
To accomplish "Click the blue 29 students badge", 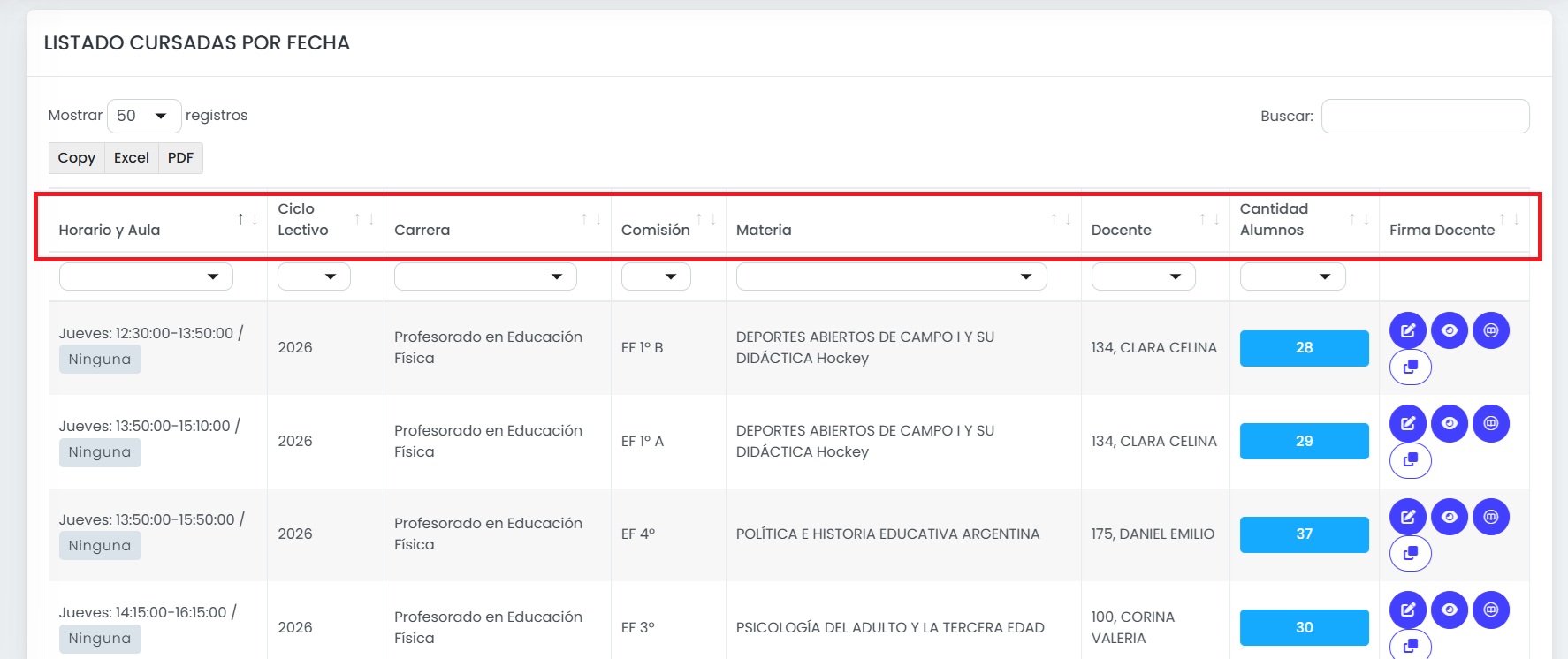I will click(1304, 441).
